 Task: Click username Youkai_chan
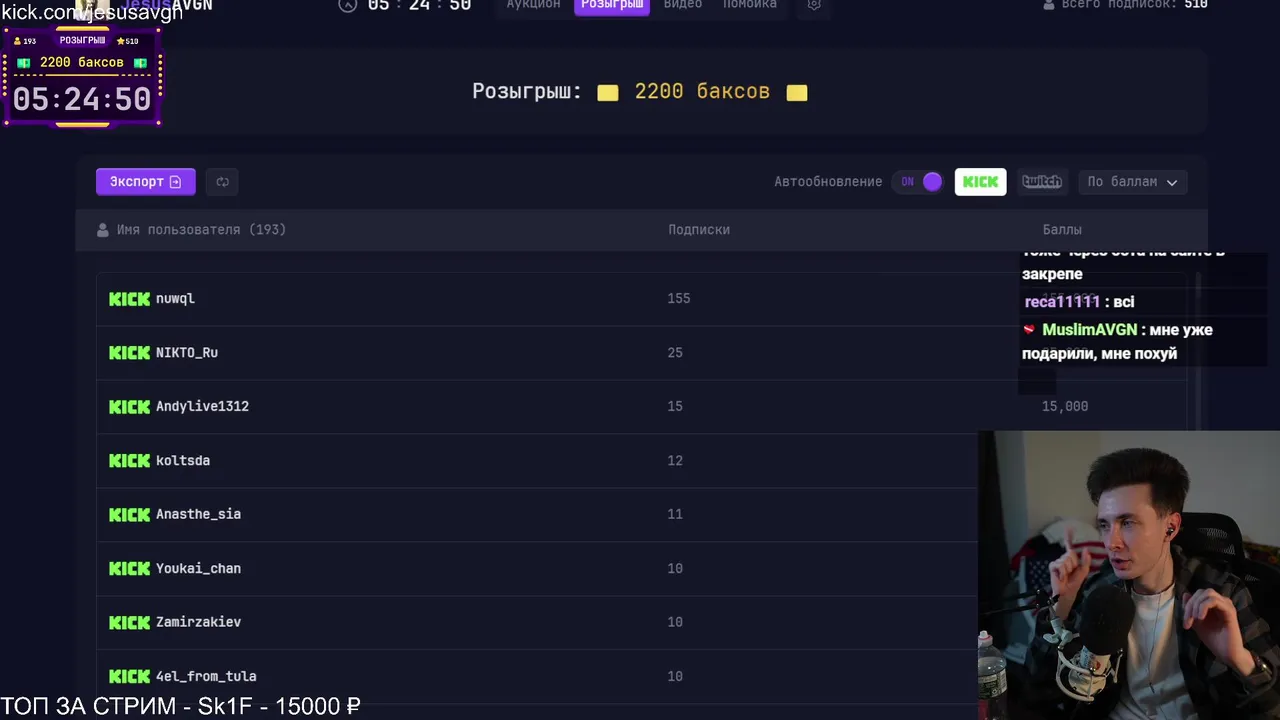pos(198,568)
